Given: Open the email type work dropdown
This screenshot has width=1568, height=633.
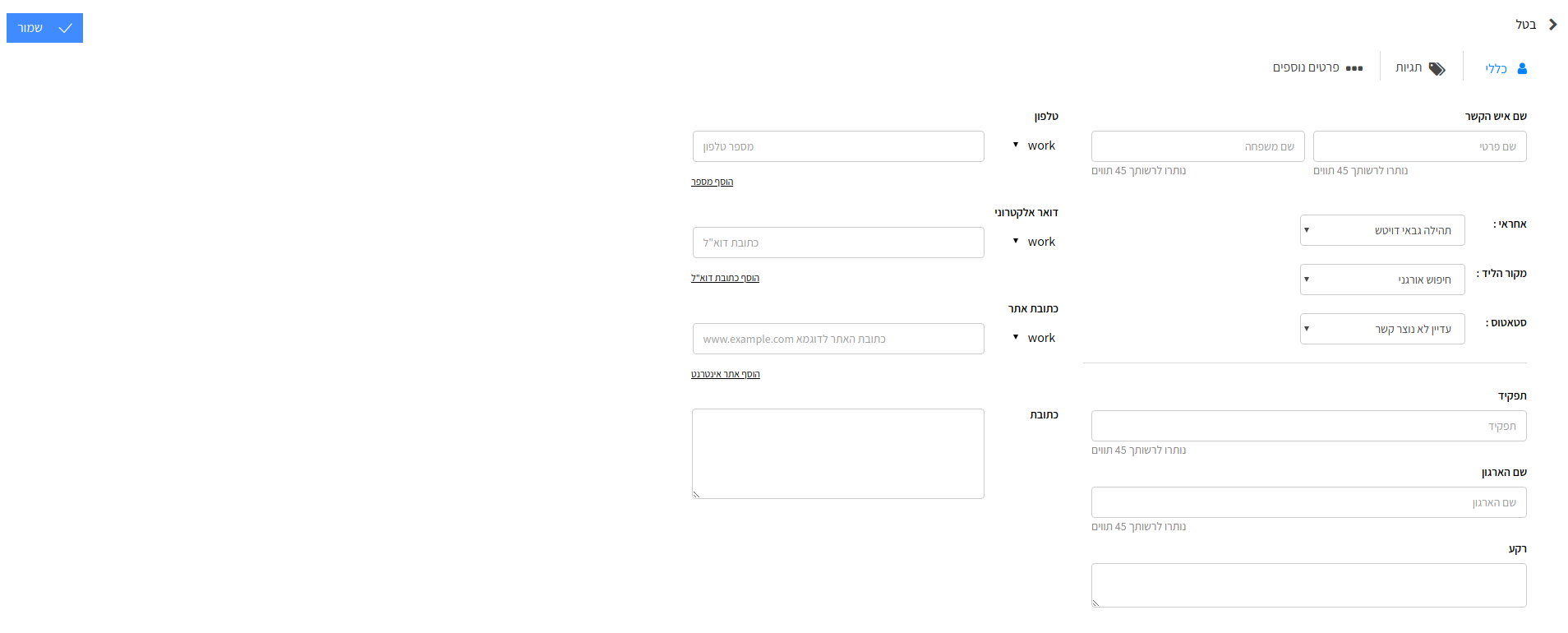Looking at the screenshot, I should coord(1034,242).
